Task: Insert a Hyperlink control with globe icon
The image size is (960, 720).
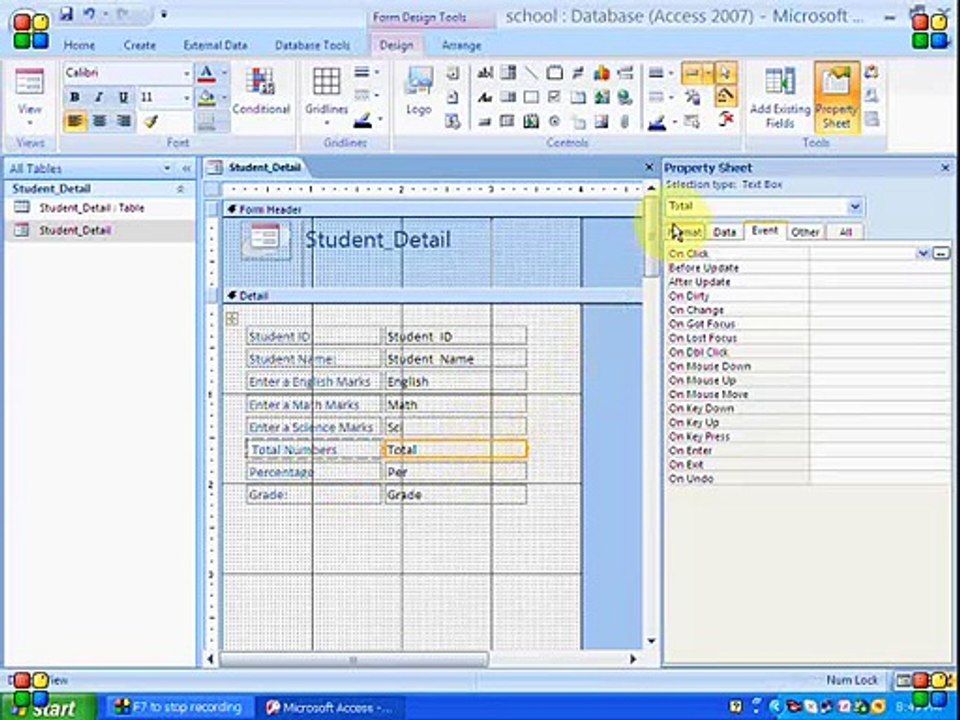Action: point(624,97)
